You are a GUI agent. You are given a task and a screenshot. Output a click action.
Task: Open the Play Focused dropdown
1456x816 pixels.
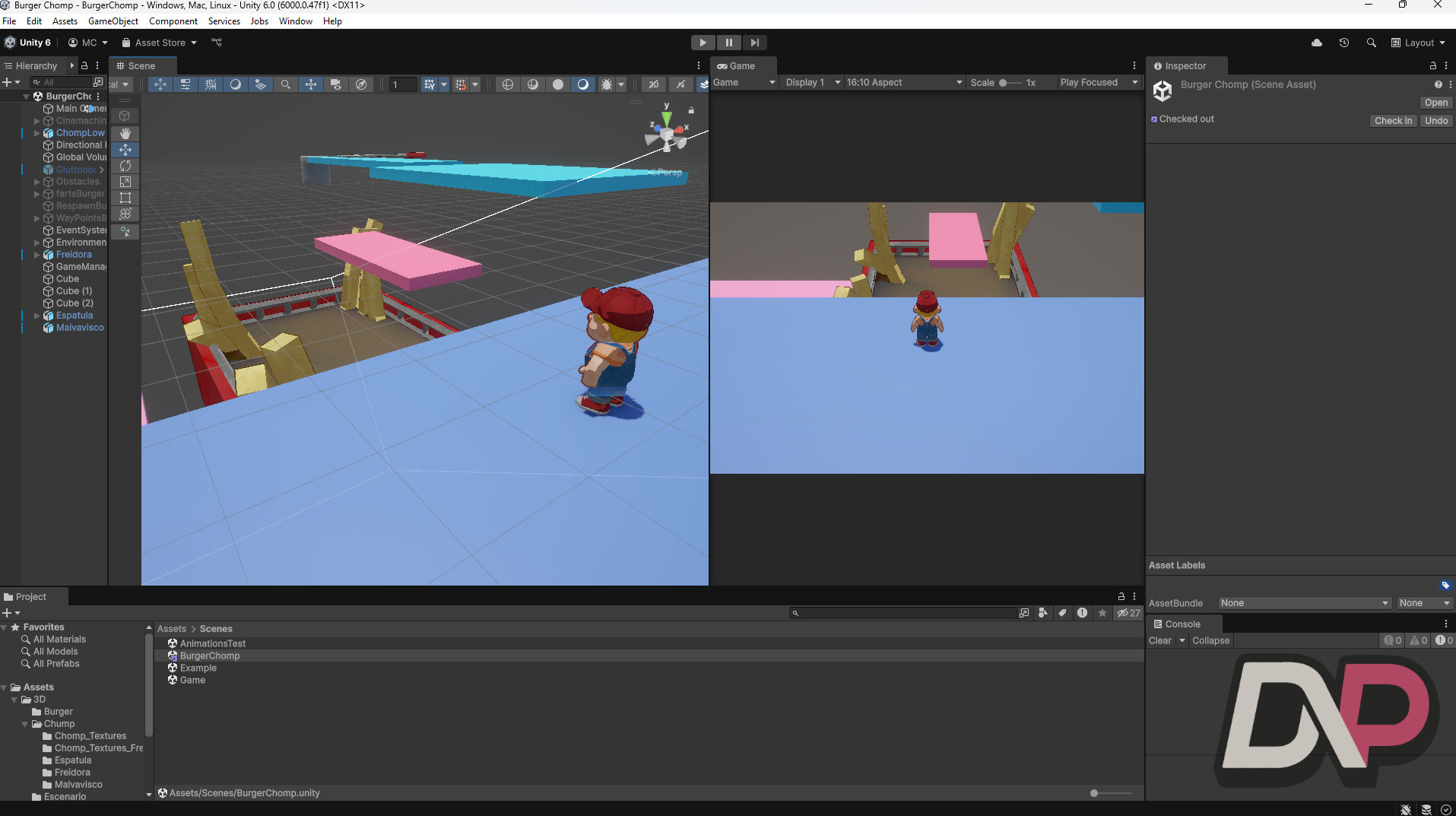pyautogui.click(x=1099, y=83)
